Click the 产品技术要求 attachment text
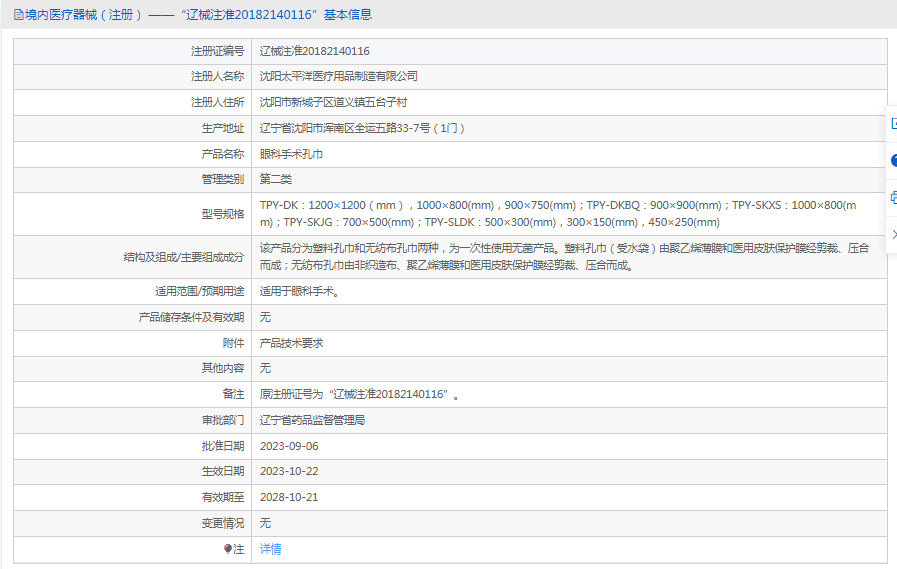 [291, 343]
